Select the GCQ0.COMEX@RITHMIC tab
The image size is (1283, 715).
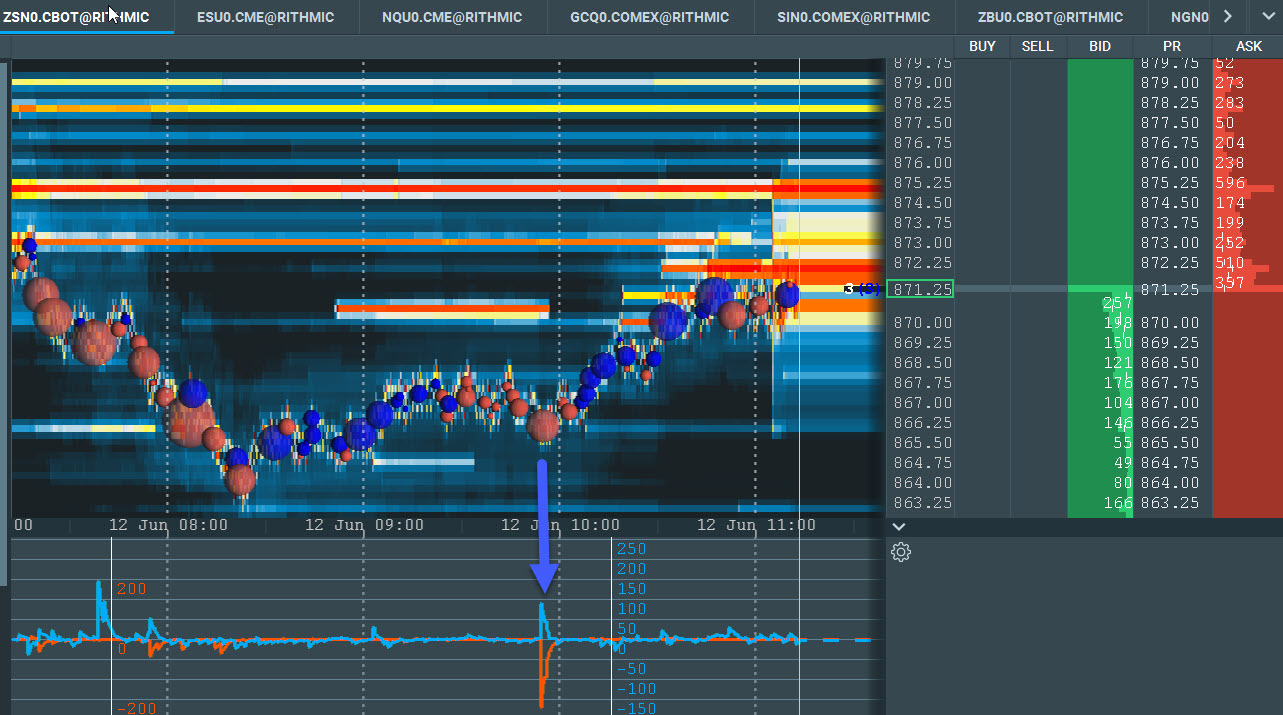click(649, 17)
